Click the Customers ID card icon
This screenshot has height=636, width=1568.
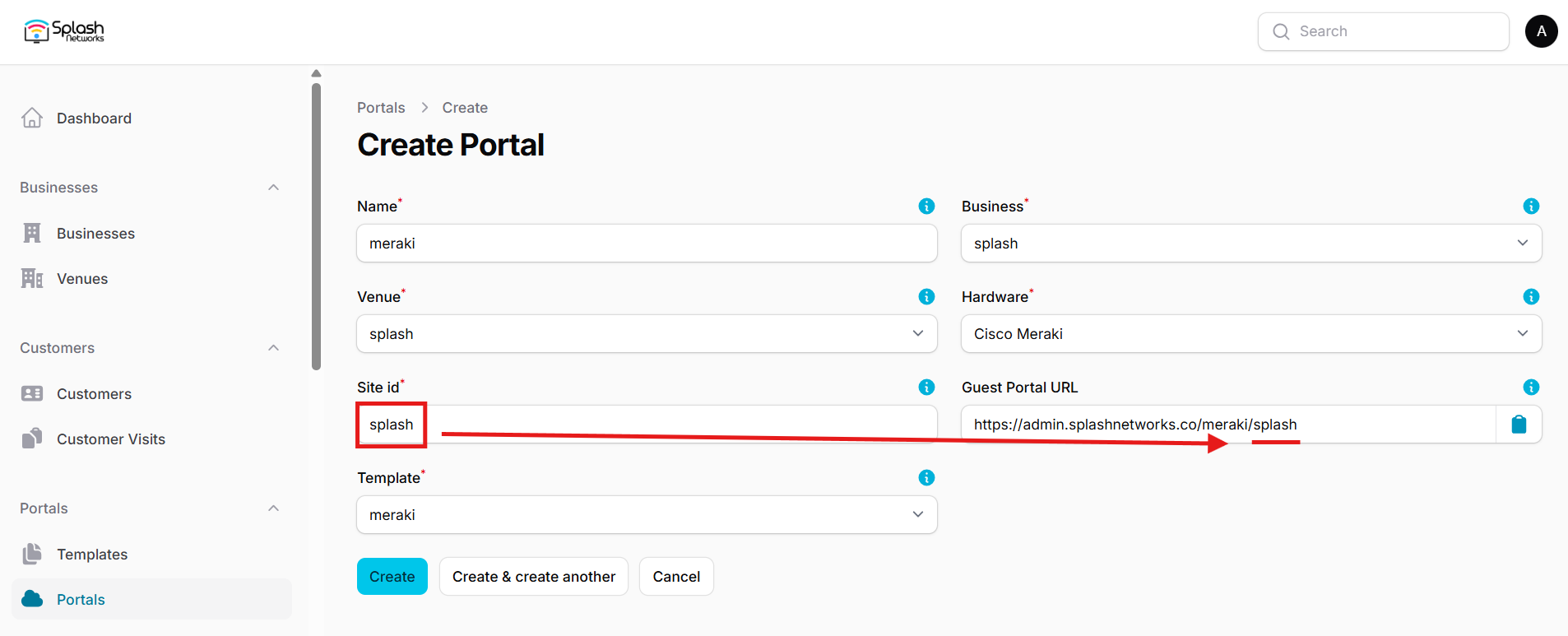(x=32, y=393)
